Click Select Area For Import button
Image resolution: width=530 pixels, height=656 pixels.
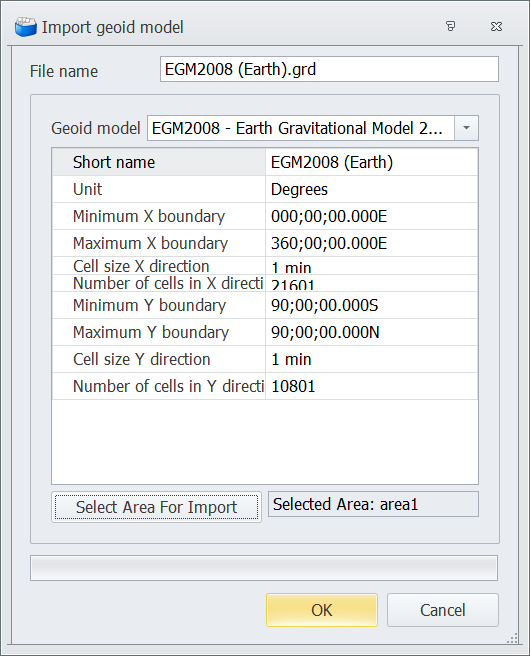[x=156, y=507]
